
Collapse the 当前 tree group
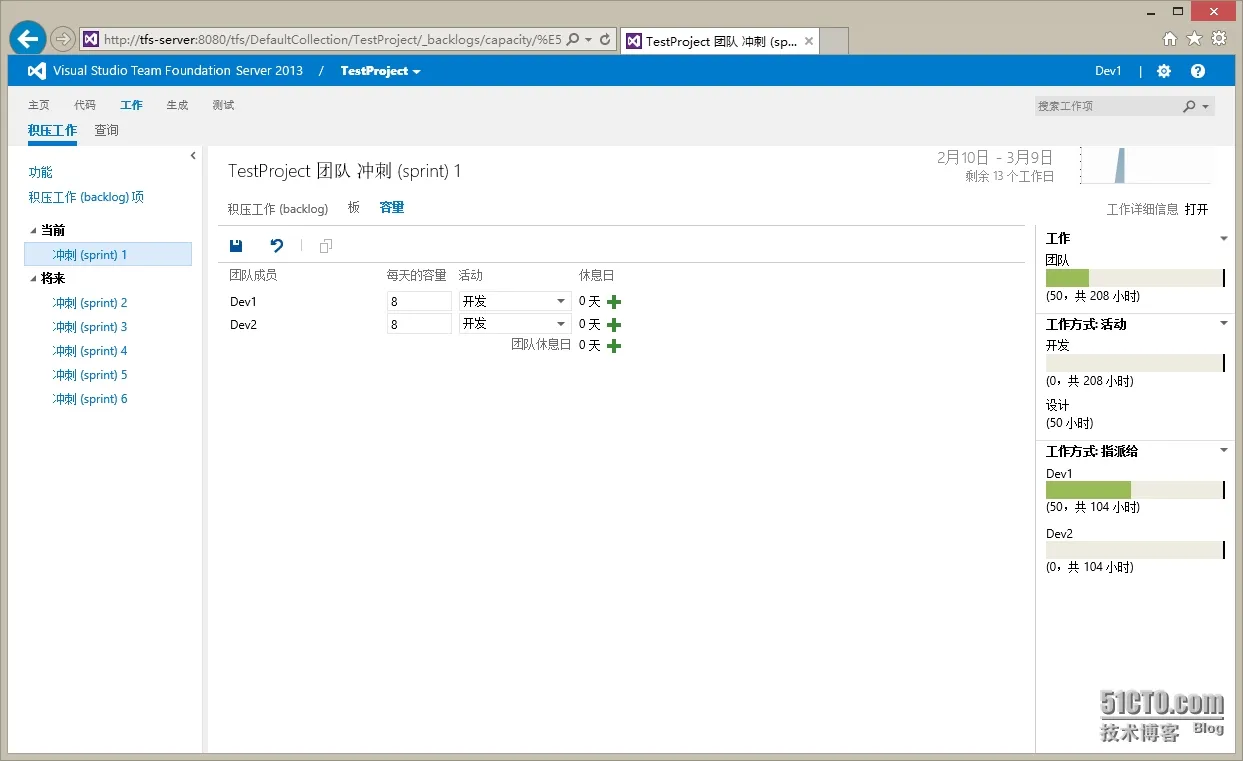(x=33, y=231)
